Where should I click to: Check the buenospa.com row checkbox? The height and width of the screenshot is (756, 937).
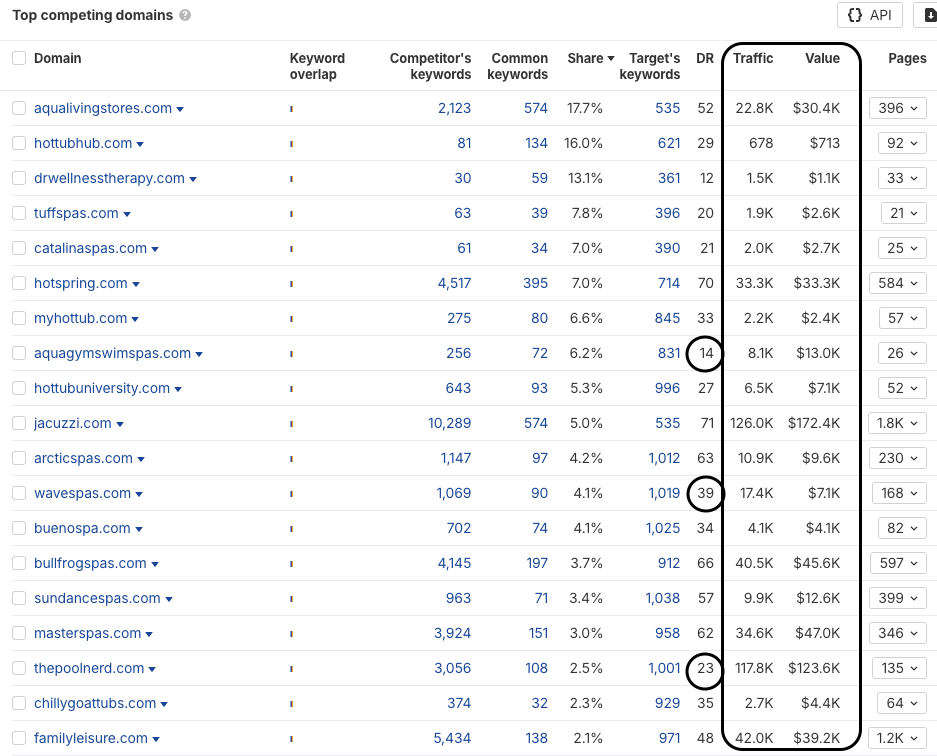click(x=19, y=528)
